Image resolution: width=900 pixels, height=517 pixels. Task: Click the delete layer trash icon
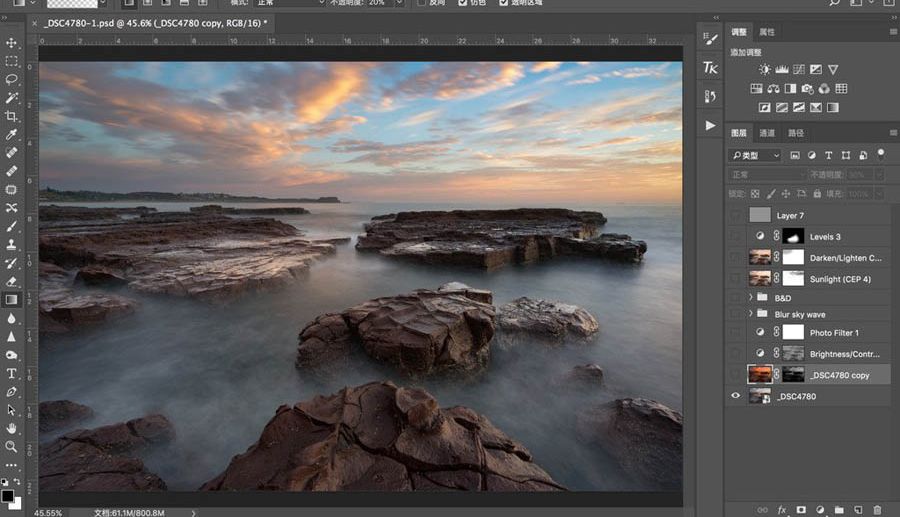pos(877,510)
